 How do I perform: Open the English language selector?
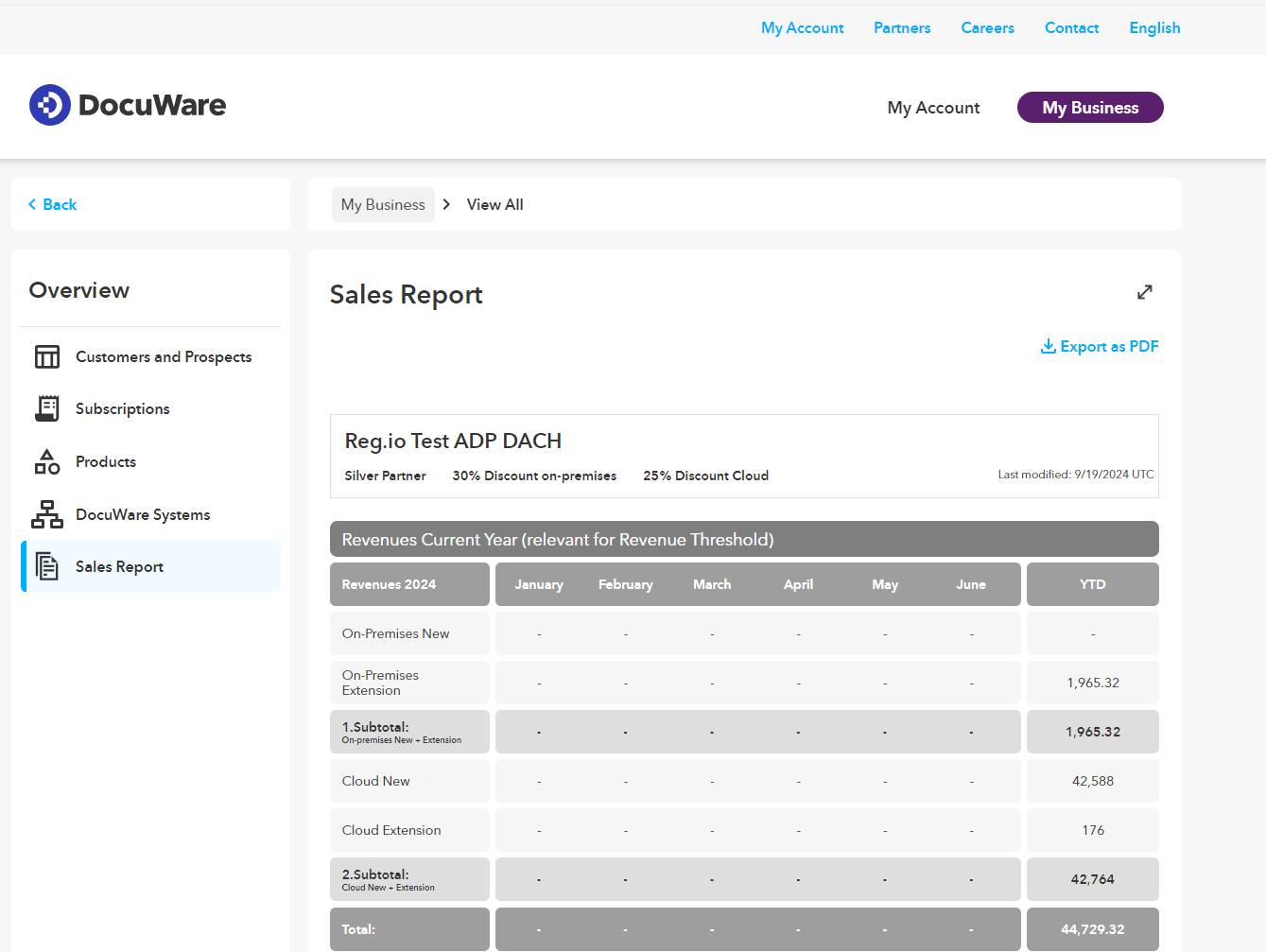[1154, 28]
